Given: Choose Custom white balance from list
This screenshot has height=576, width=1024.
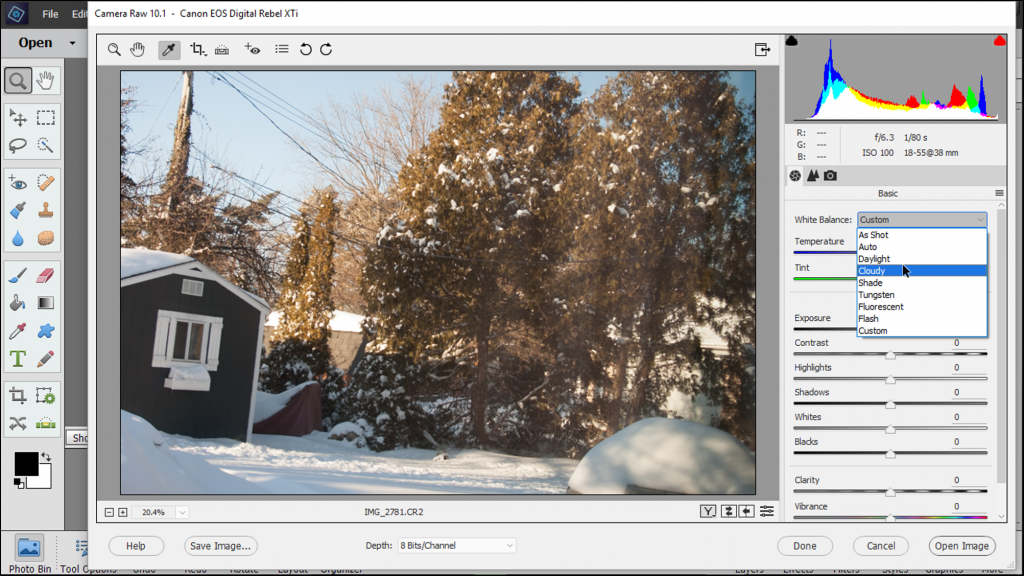Looking at the screenshot, I should [x=921, y=331].
